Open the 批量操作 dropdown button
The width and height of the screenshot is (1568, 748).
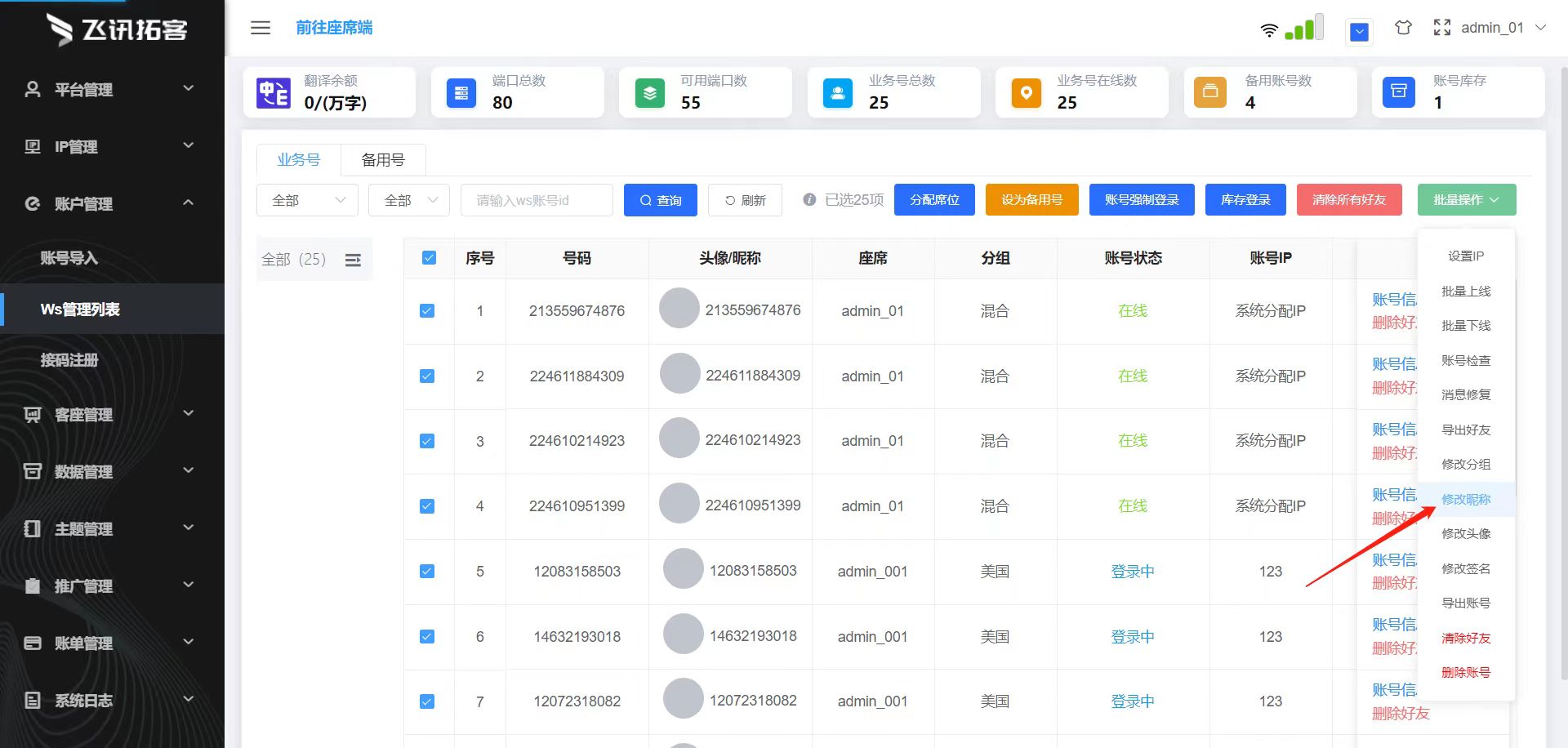pos(1467,200)
